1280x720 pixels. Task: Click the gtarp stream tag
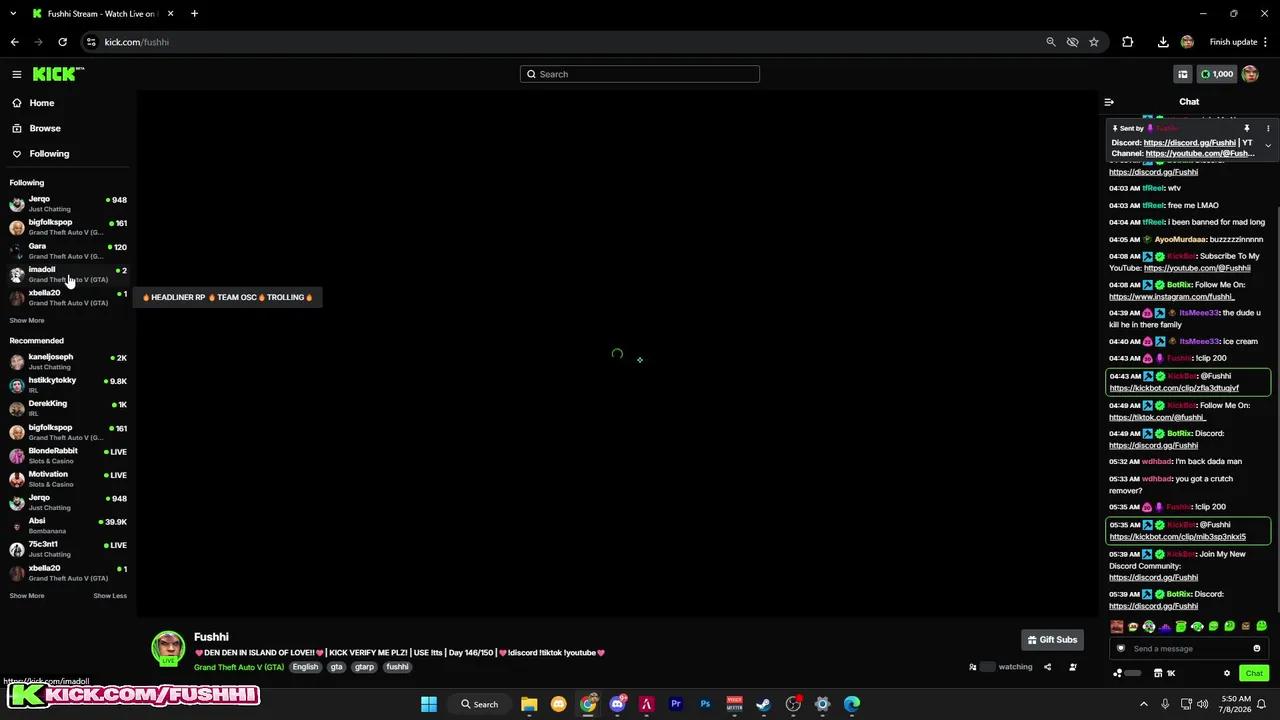[364, 667]
